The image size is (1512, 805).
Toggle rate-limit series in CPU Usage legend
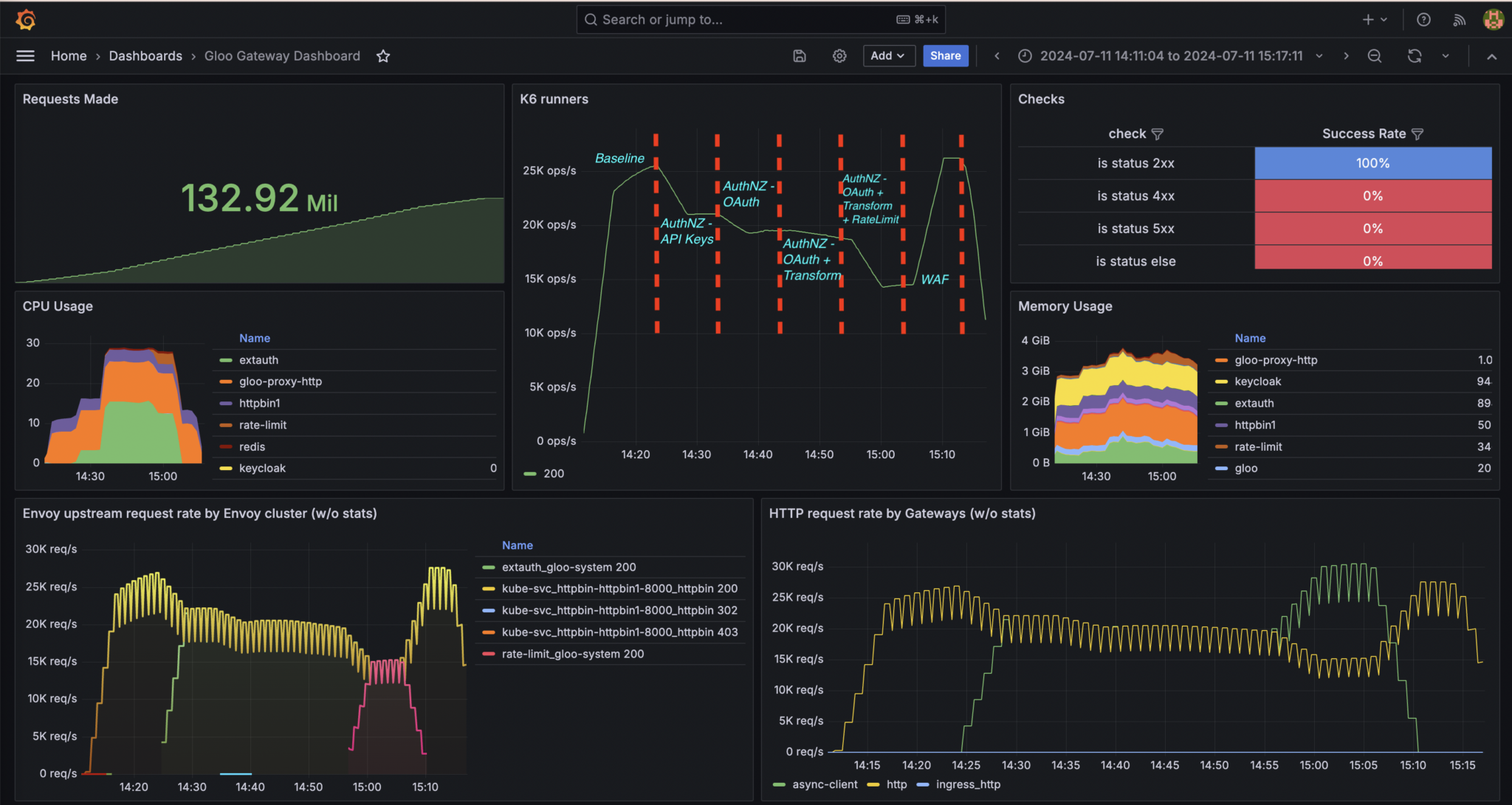click(x=263, y=425)
